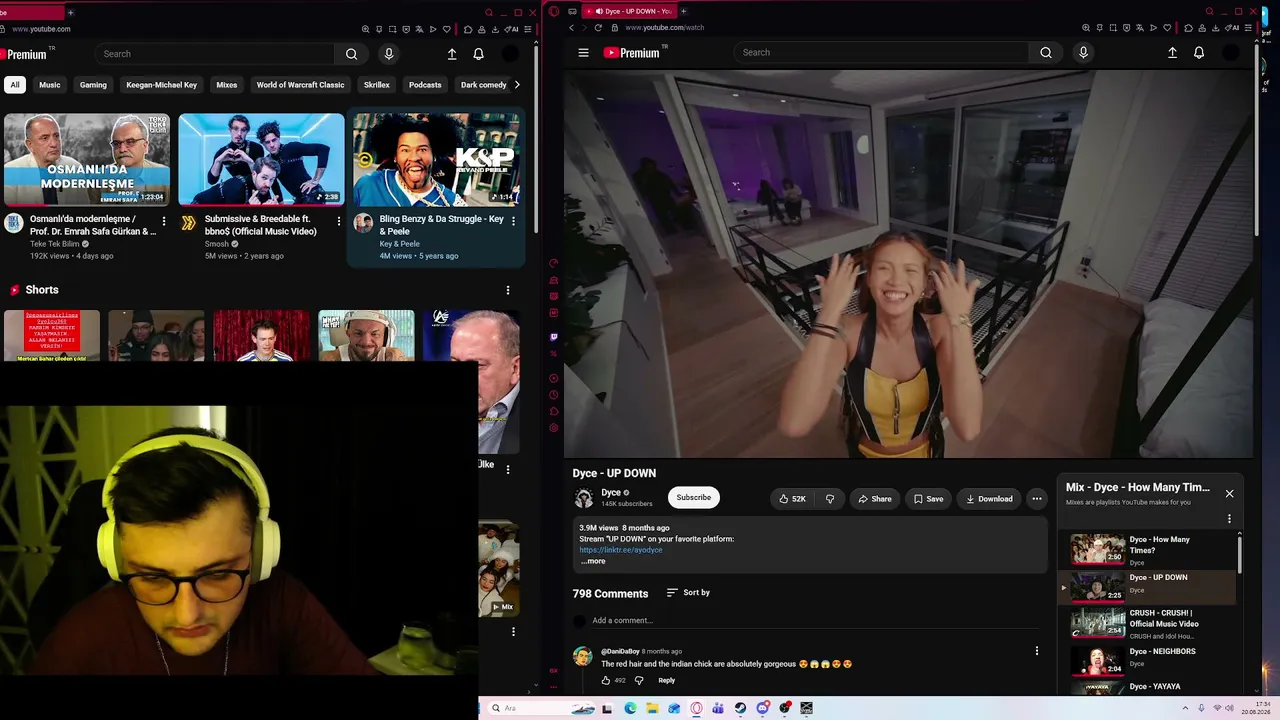The width and height of the screenshot is (1280, 720).
Task: Toggle bookmark heart in the YouTube home window toolbar
Action: 445,29
